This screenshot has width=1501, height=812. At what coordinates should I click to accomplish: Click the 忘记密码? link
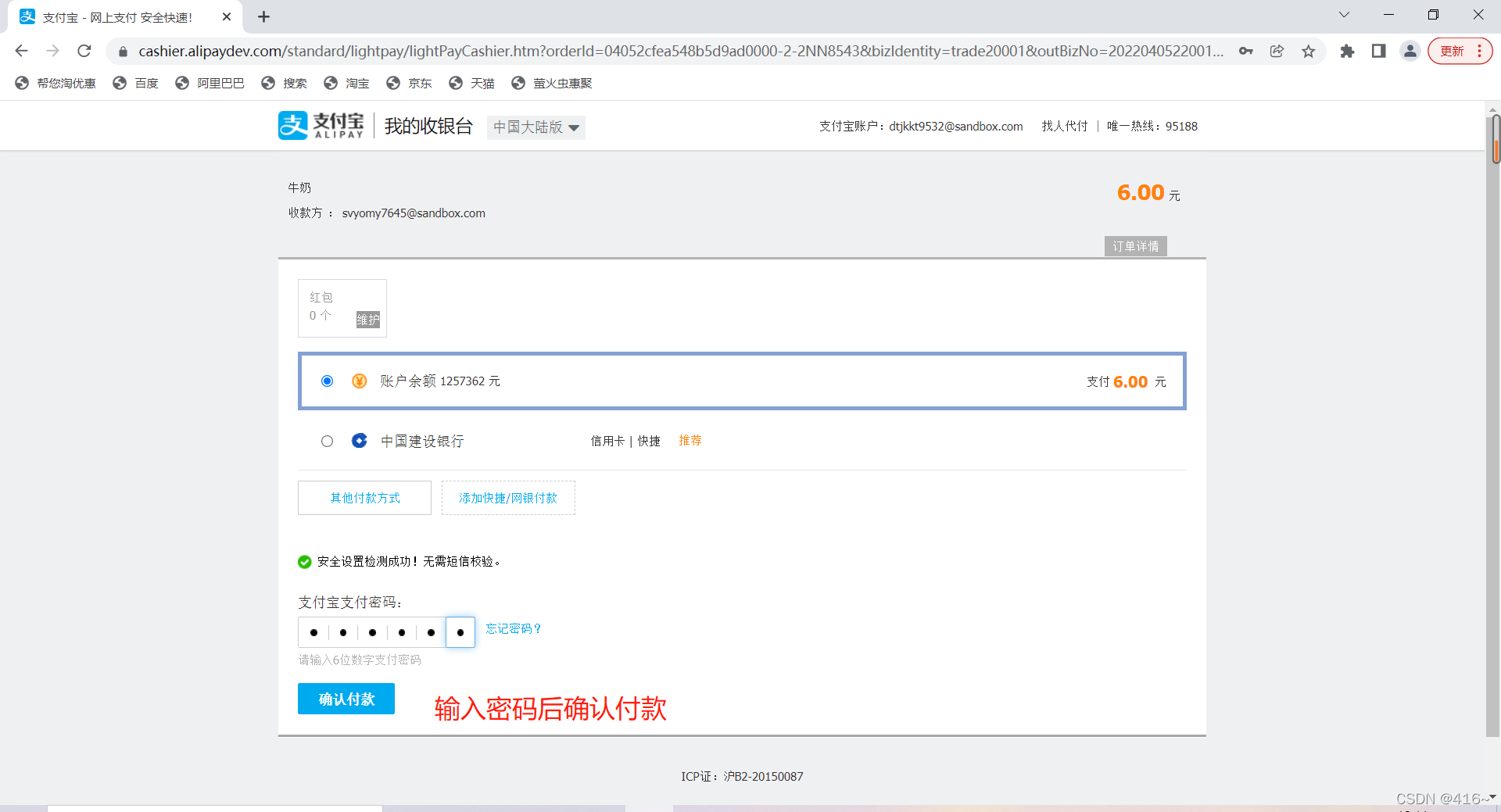tap(514, 628)
